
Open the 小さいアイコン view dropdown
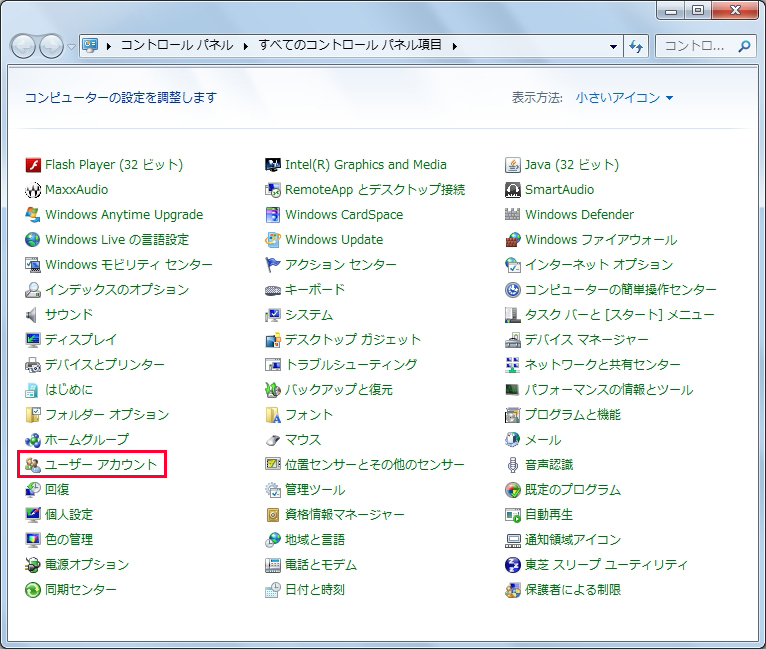coord(624,98)
